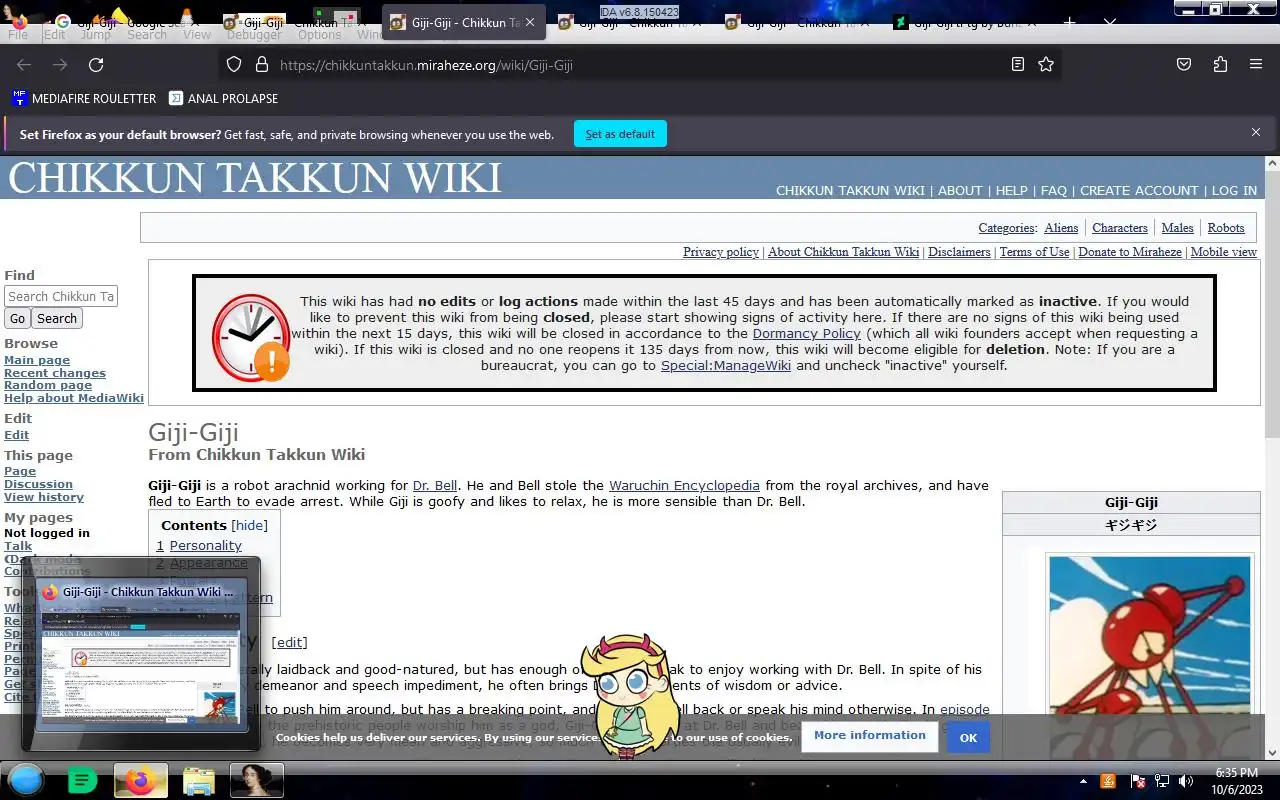The height and width of the screenshot is (800, 1280).
Task: Open the Aliens category link
Action: click(x=1061, y=228)
